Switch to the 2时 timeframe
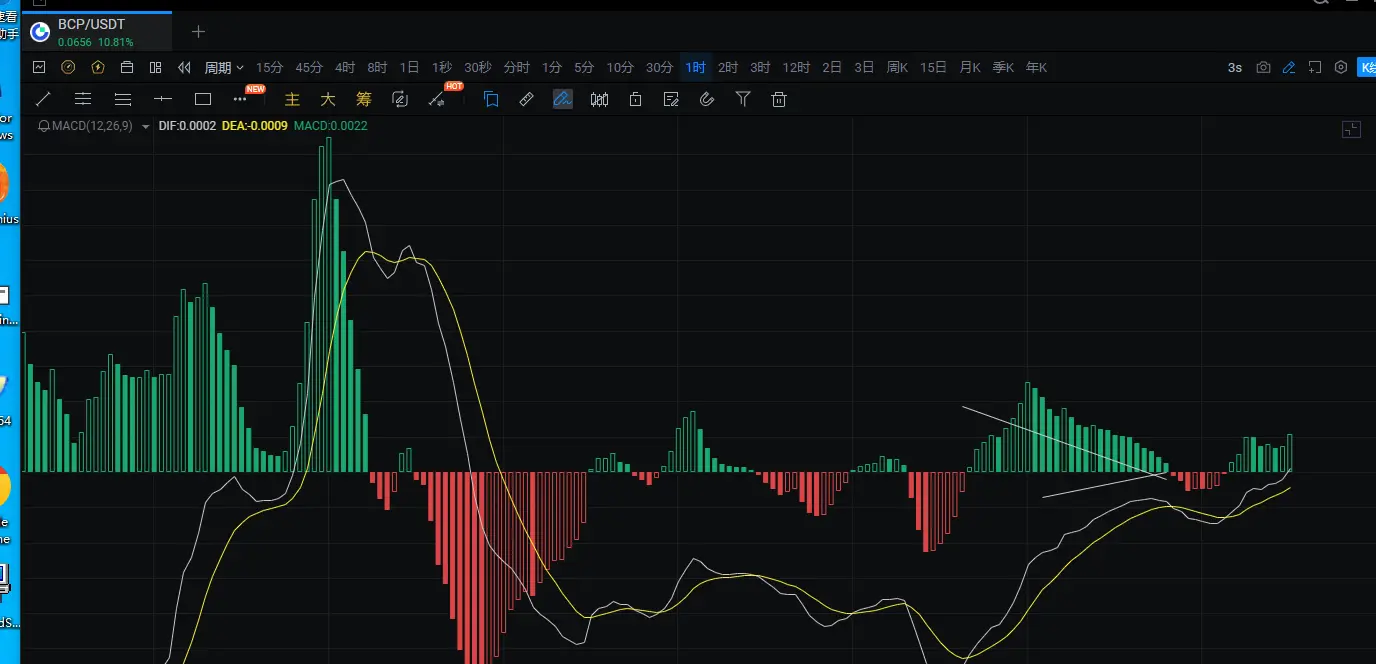Viewport: 1376px width, 664px height. [x=728, y=67]
